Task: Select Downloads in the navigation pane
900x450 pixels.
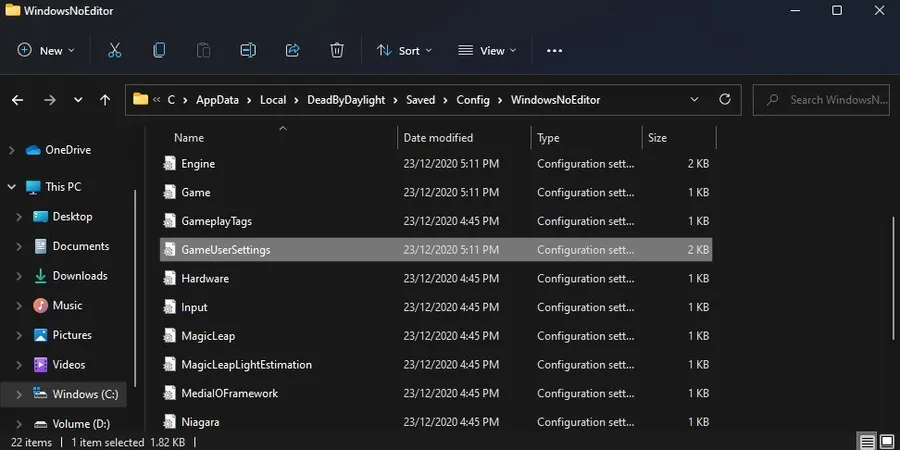Action: point(80,276)
